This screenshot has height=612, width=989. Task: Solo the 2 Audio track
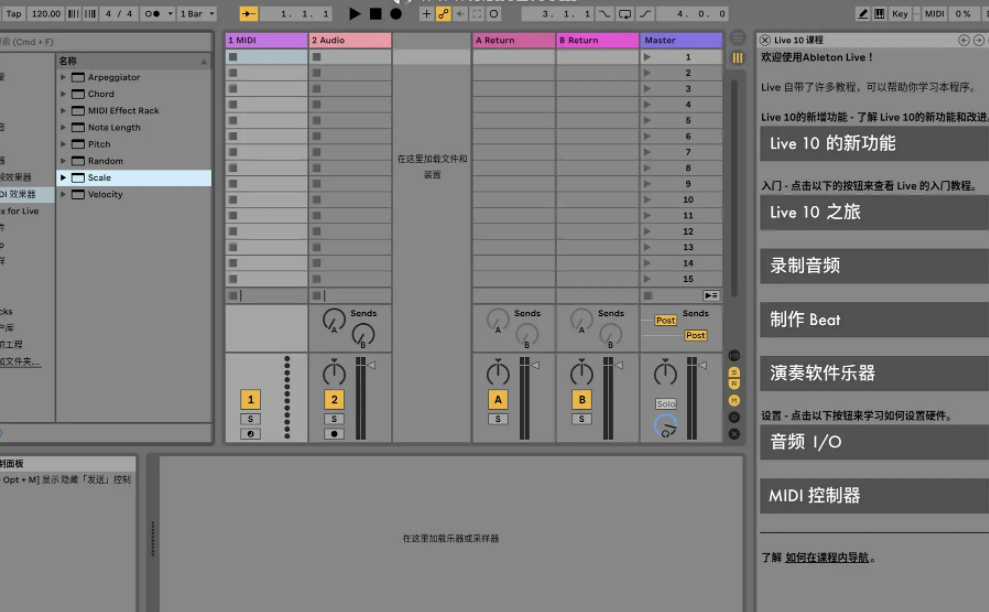(x=334, y=419)
